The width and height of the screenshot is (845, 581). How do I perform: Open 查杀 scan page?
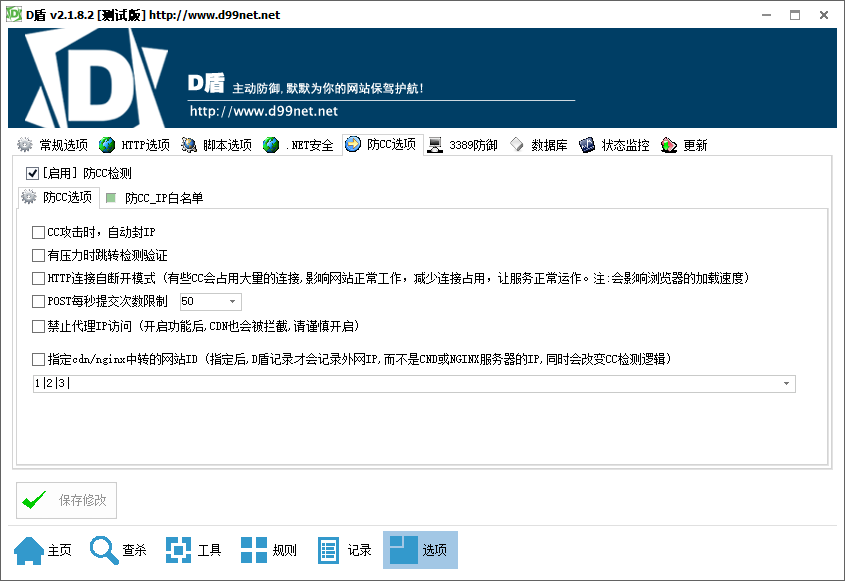(119, 550)
